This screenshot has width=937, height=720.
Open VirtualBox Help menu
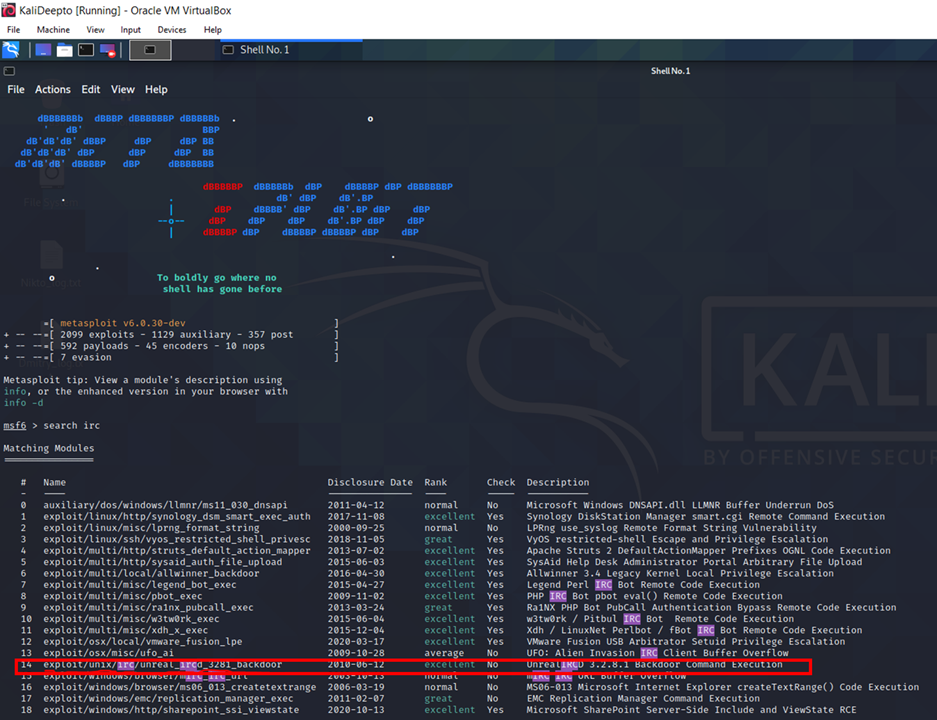[x=212, y=30]
